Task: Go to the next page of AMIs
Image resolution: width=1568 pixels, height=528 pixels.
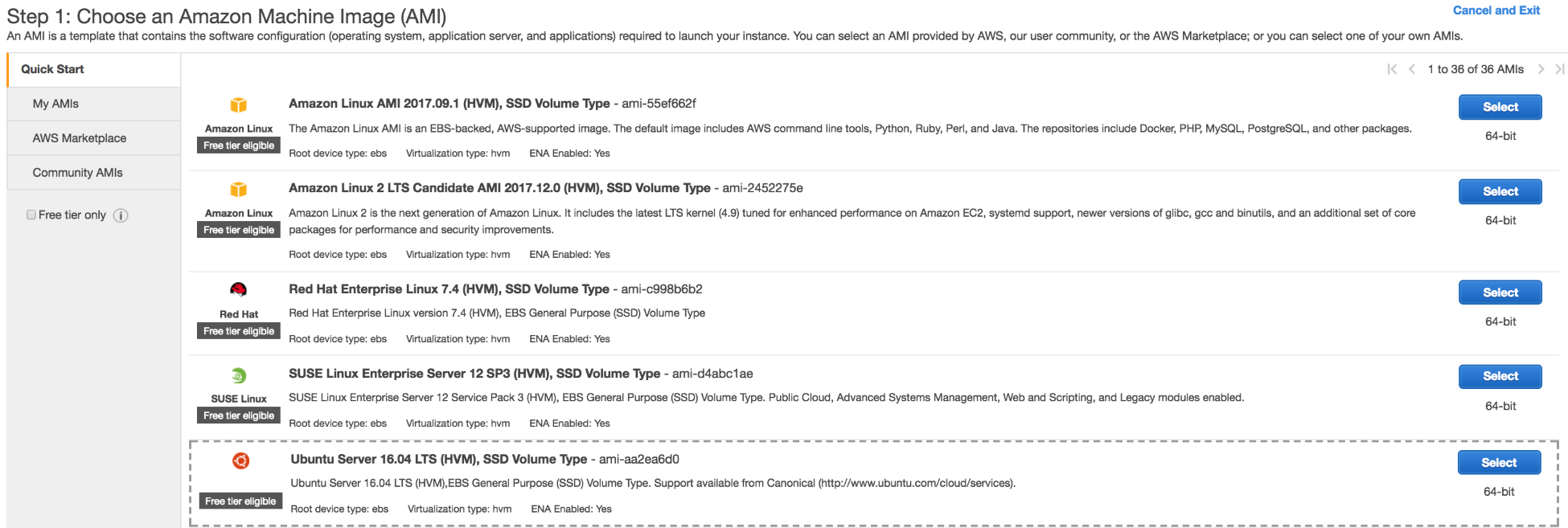Action: [1541, 69]
